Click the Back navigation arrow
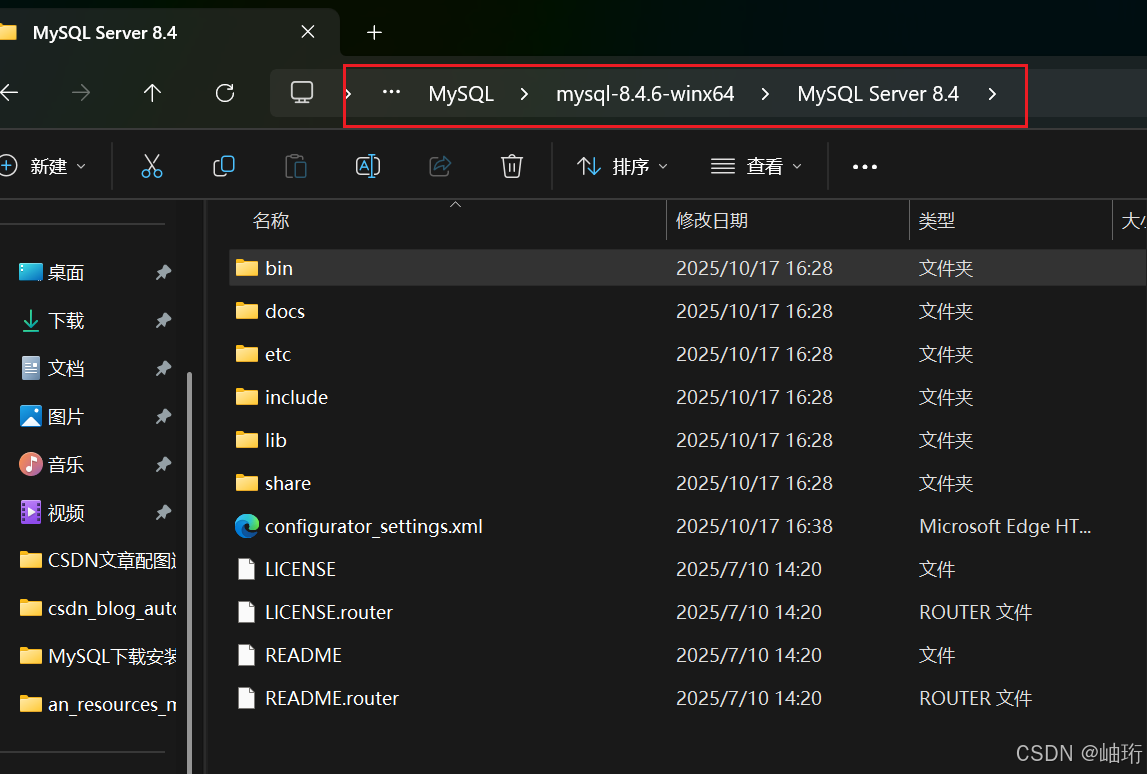This screenshot has height=774, width=1147. click(9, 92)
